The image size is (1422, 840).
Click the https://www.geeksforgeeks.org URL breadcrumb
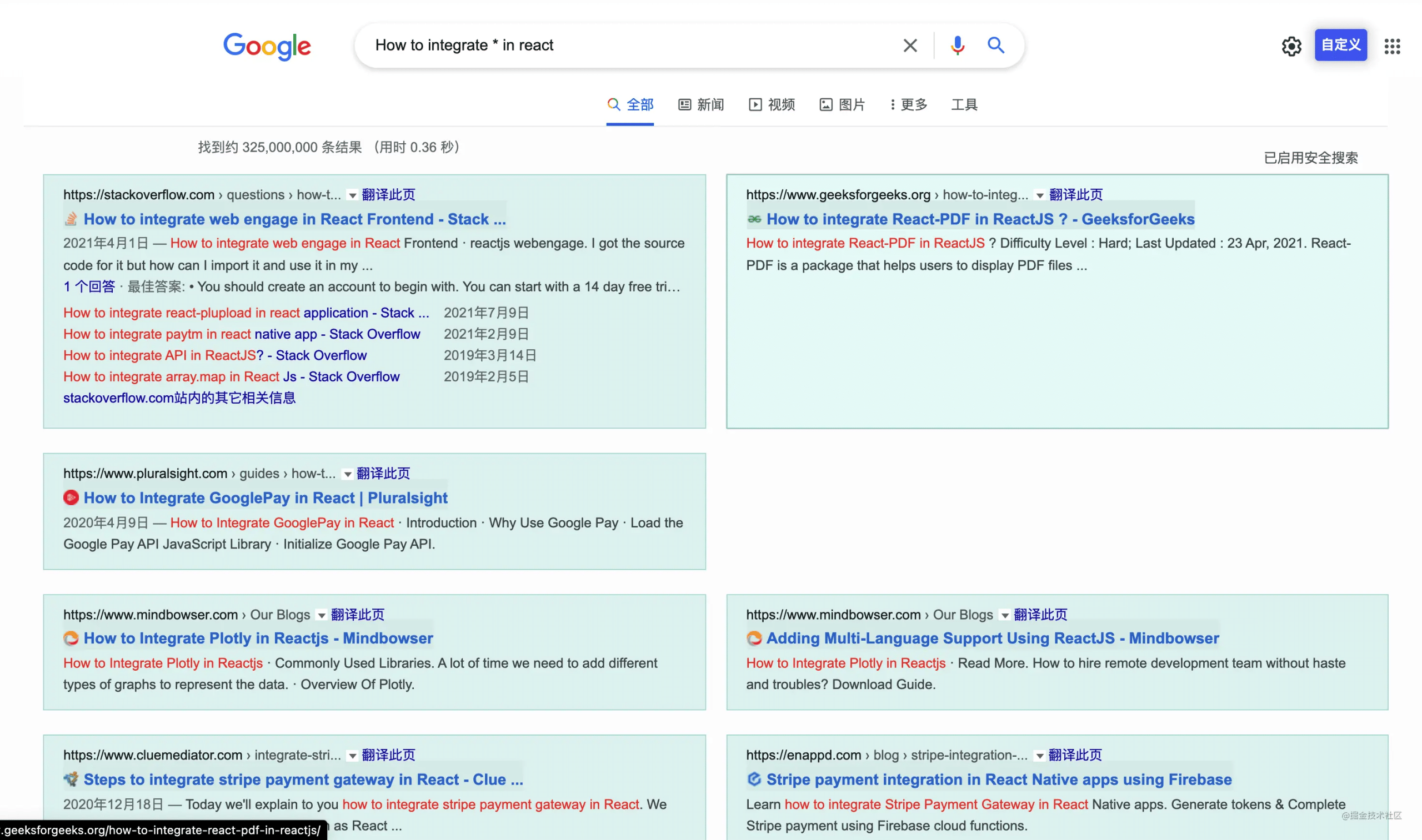887,195
